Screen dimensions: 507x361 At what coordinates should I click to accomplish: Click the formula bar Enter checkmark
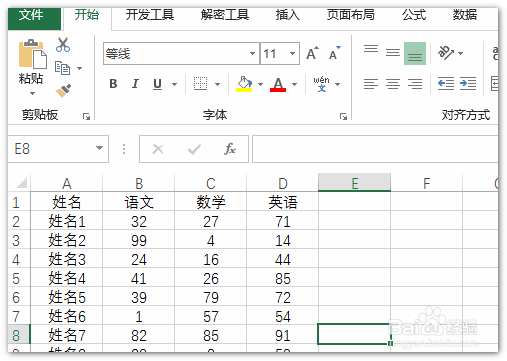194,149
